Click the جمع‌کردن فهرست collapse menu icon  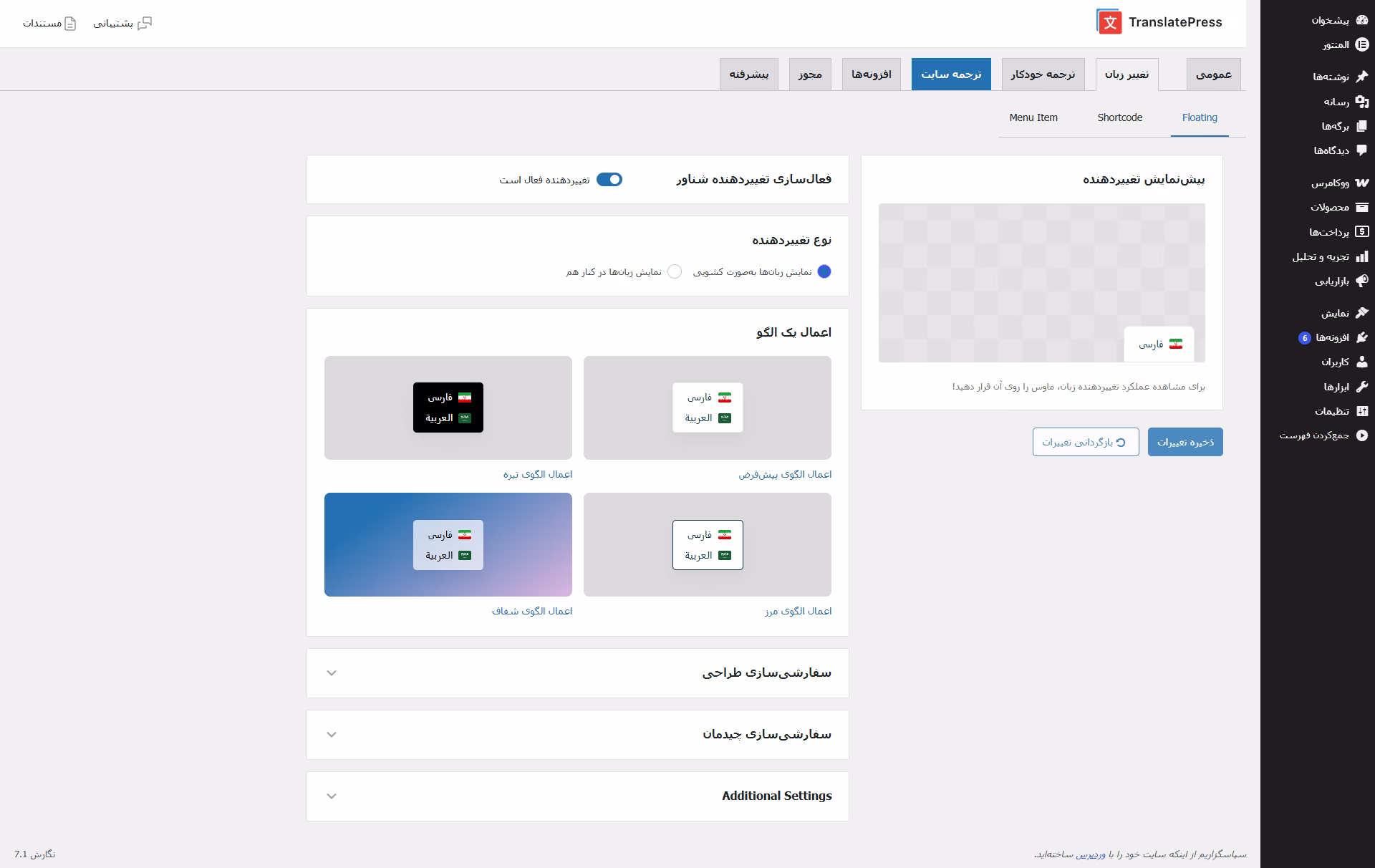click(1361, 435)
